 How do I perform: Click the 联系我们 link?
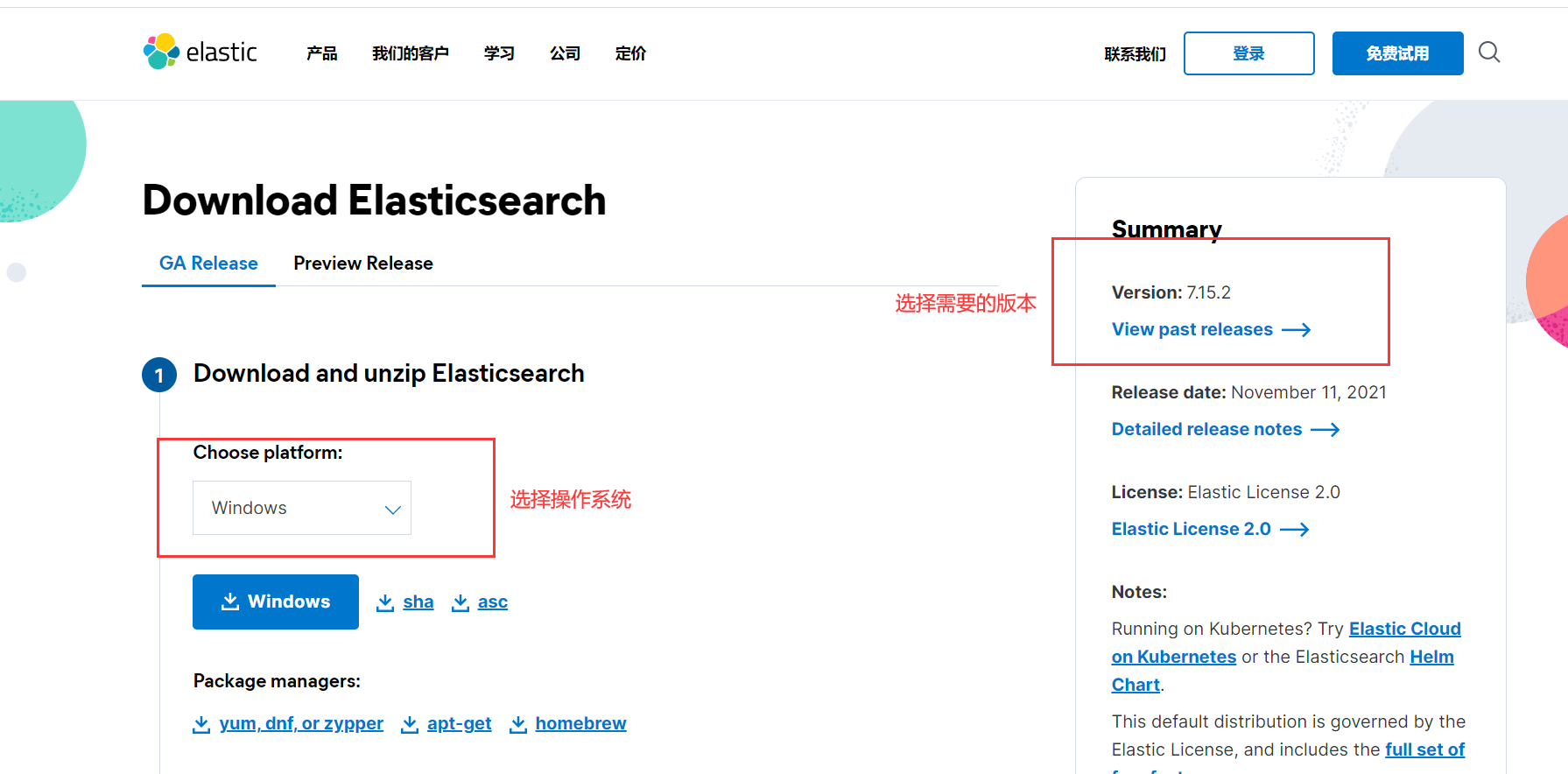[x=1135, y=54]
